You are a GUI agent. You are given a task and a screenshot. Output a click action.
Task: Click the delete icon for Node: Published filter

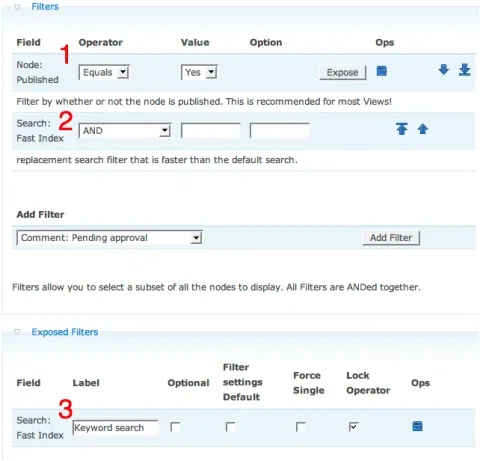pos(382,71)
